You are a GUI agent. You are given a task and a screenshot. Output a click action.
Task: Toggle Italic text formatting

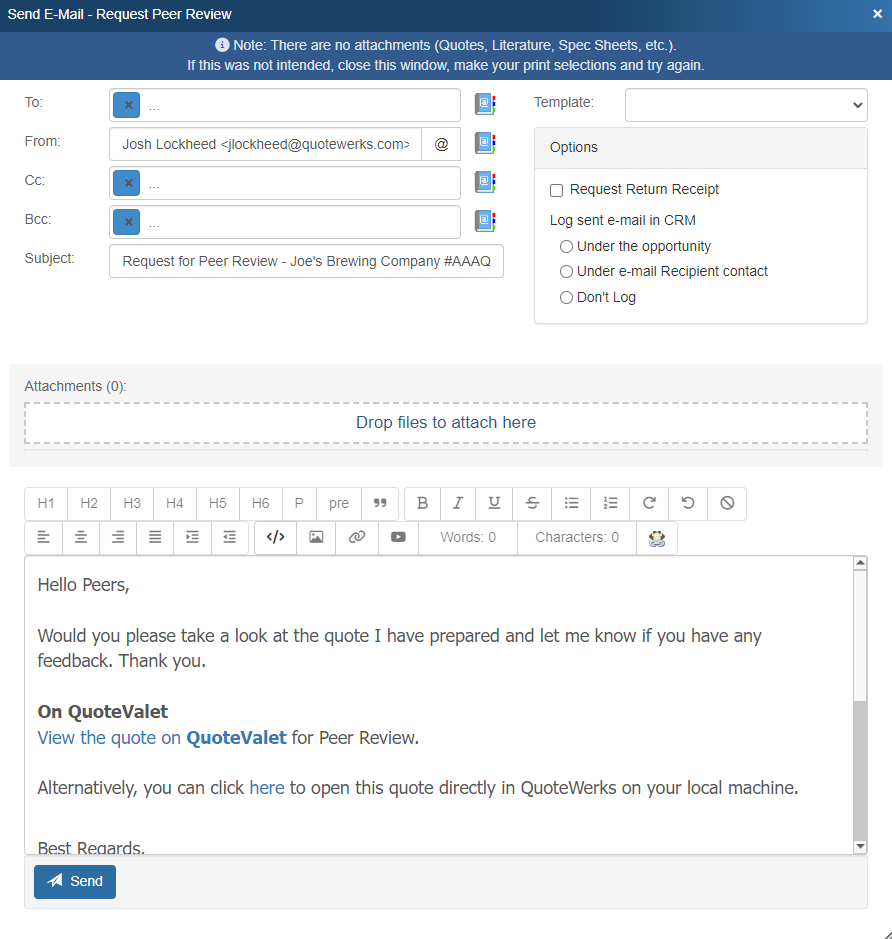click(458, 503)
